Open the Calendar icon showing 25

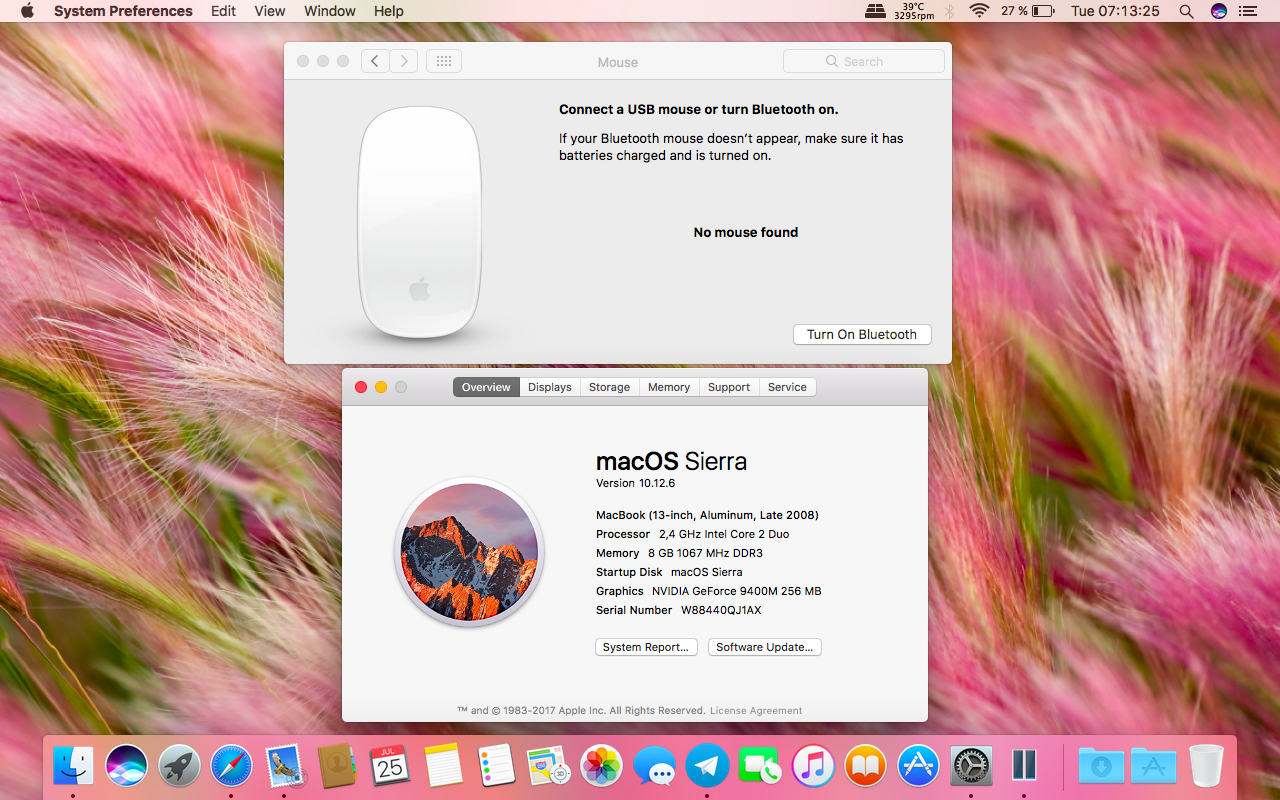point(390,767)
